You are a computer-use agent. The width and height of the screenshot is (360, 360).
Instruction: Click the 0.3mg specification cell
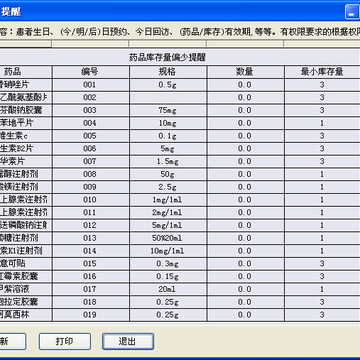(168, 264)
